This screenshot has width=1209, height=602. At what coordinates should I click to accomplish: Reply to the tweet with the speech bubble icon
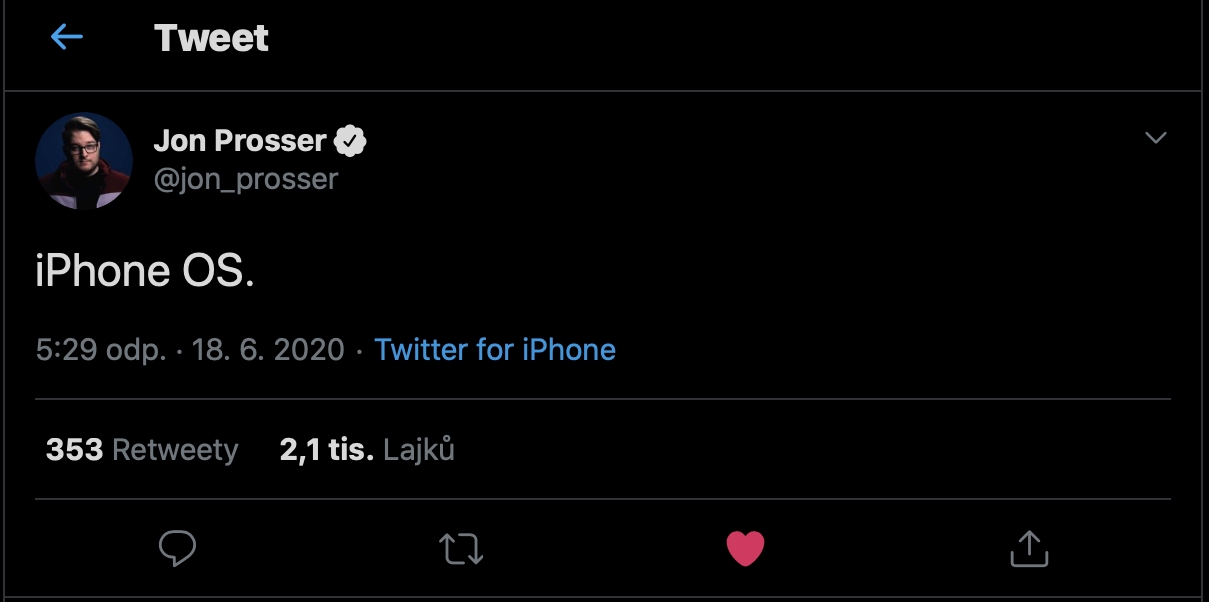pyautogui.click(x=178, y=548)
